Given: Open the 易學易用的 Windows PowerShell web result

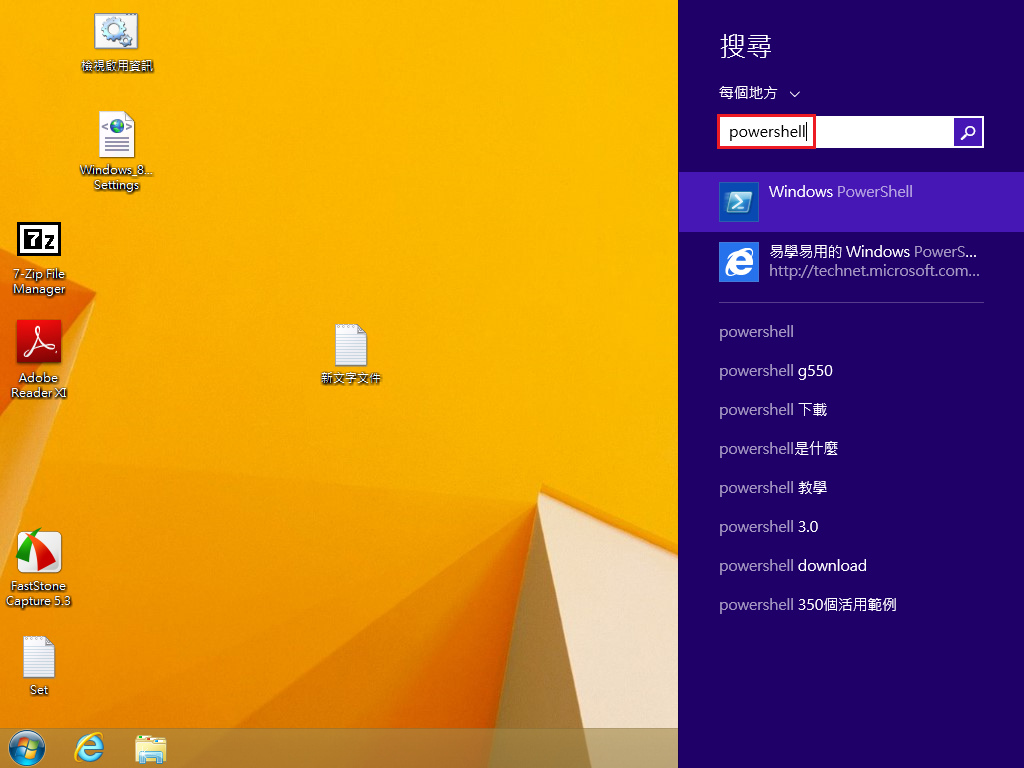Looking at the screenshot, I should click(x=851, y=262).
